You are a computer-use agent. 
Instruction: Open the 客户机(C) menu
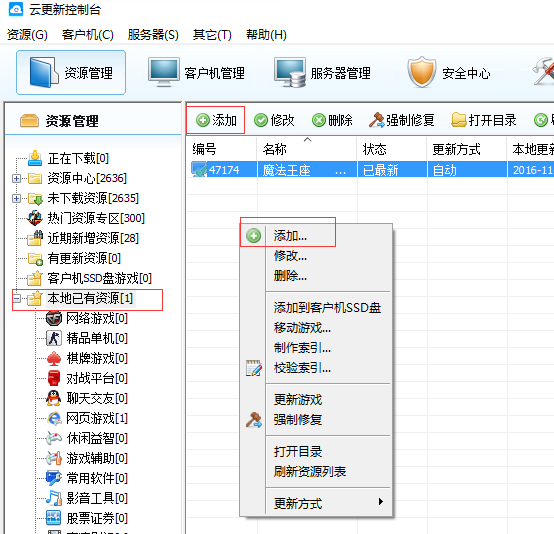[x=87, y=35]
